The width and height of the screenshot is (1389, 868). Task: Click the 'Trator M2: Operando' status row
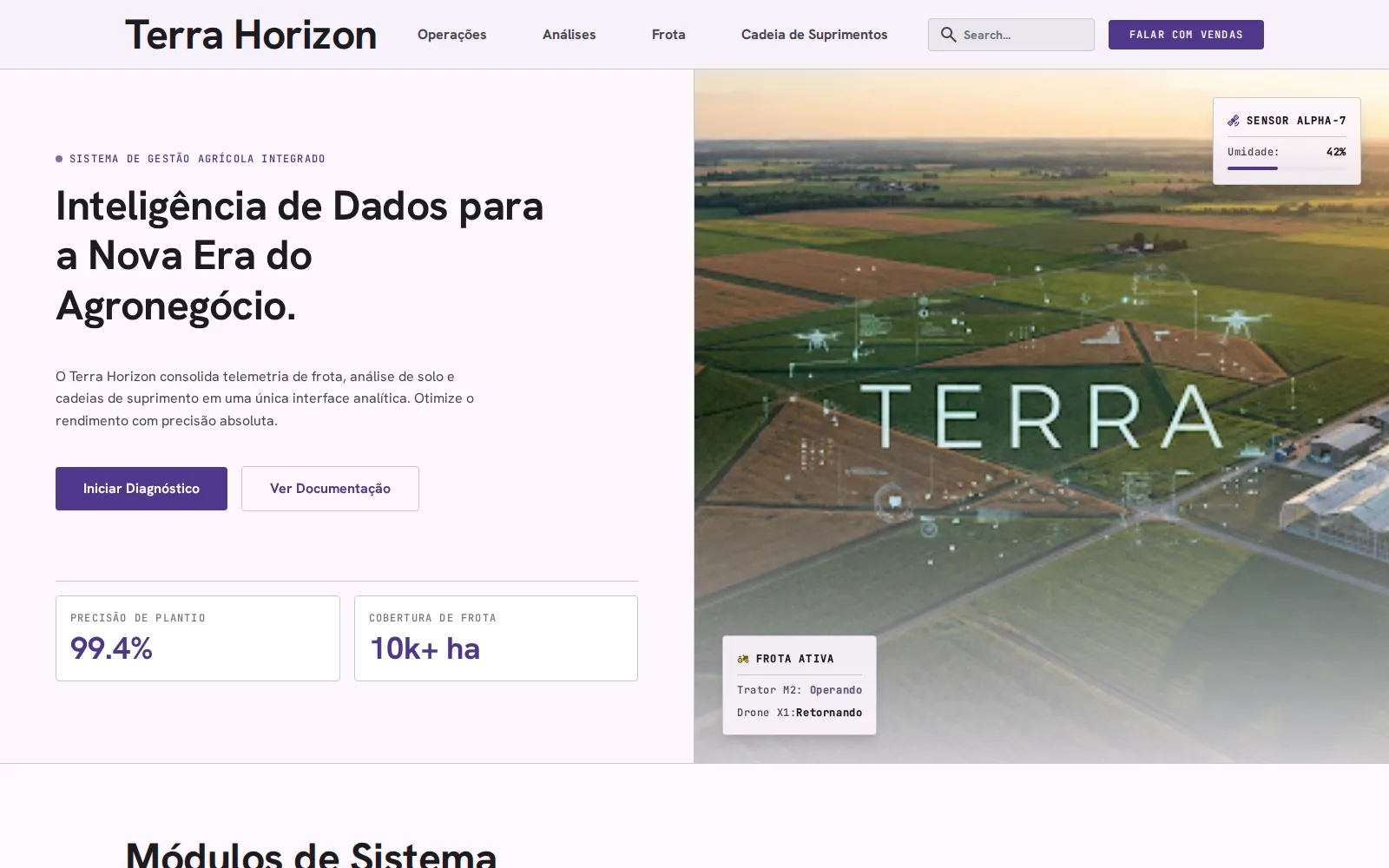pos(800,690)
